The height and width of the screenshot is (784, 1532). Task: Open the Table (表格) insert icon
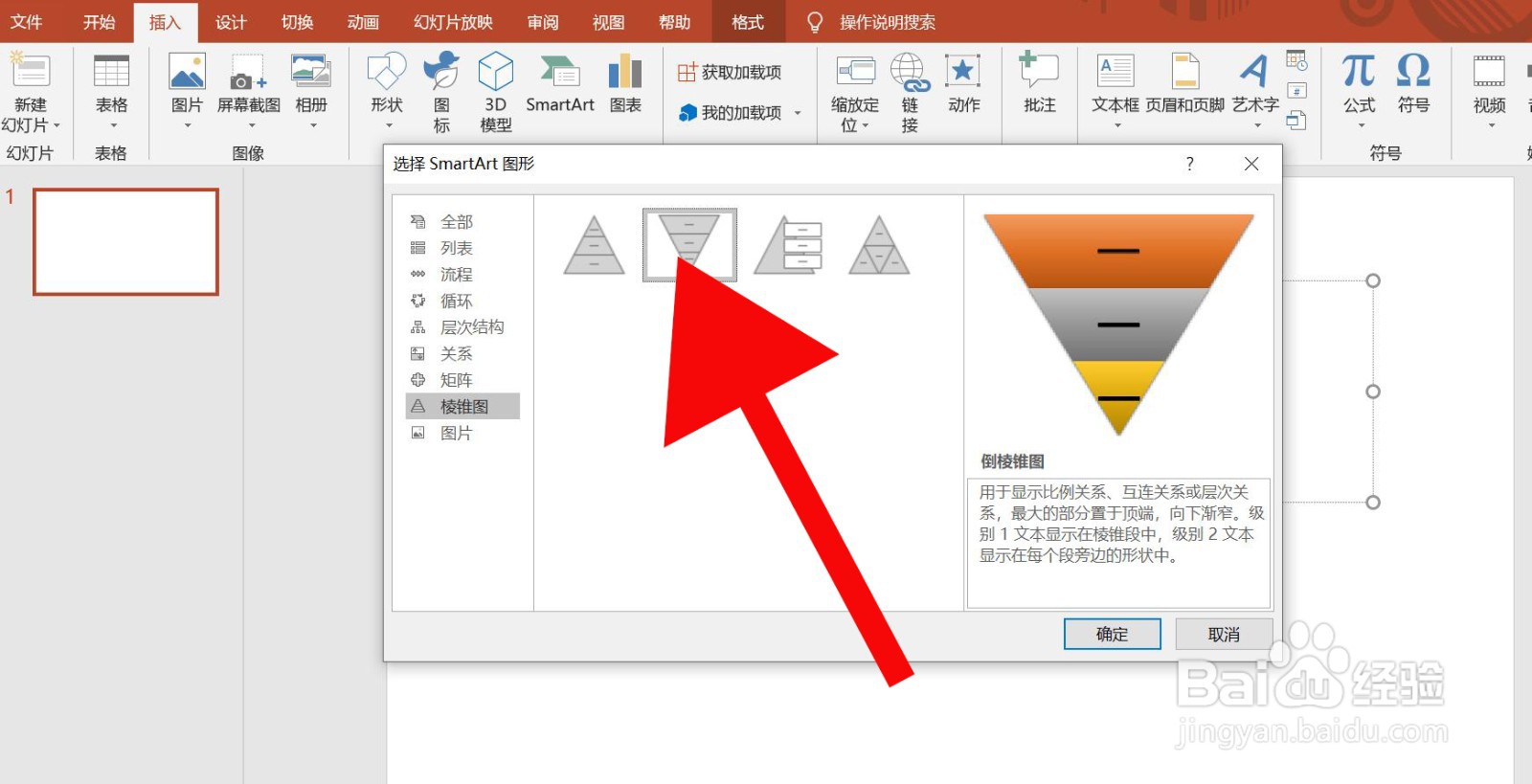pyautogui.click(x=111, y=71)
